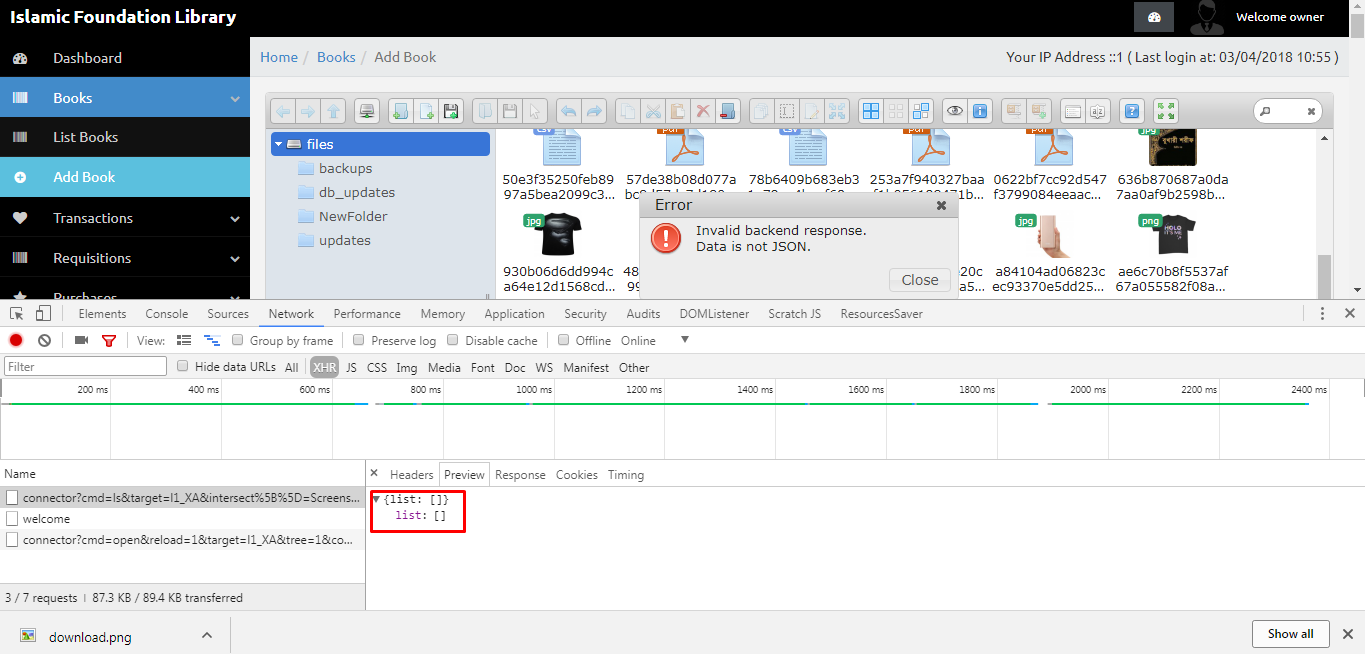Screen dimensions: 1365x654
Task: Open the network requests filter funnel icon
Action: 110,340
